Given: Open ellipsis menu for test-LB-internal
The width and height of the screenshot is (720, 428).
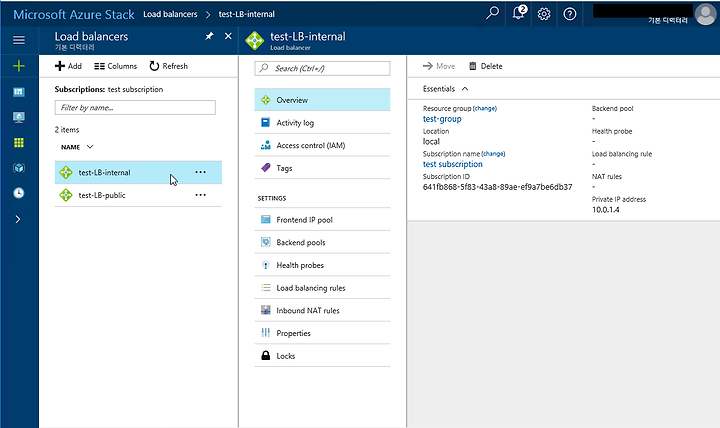Looking at the screenshot, I should pyautogui.click(x=201, y=172).
